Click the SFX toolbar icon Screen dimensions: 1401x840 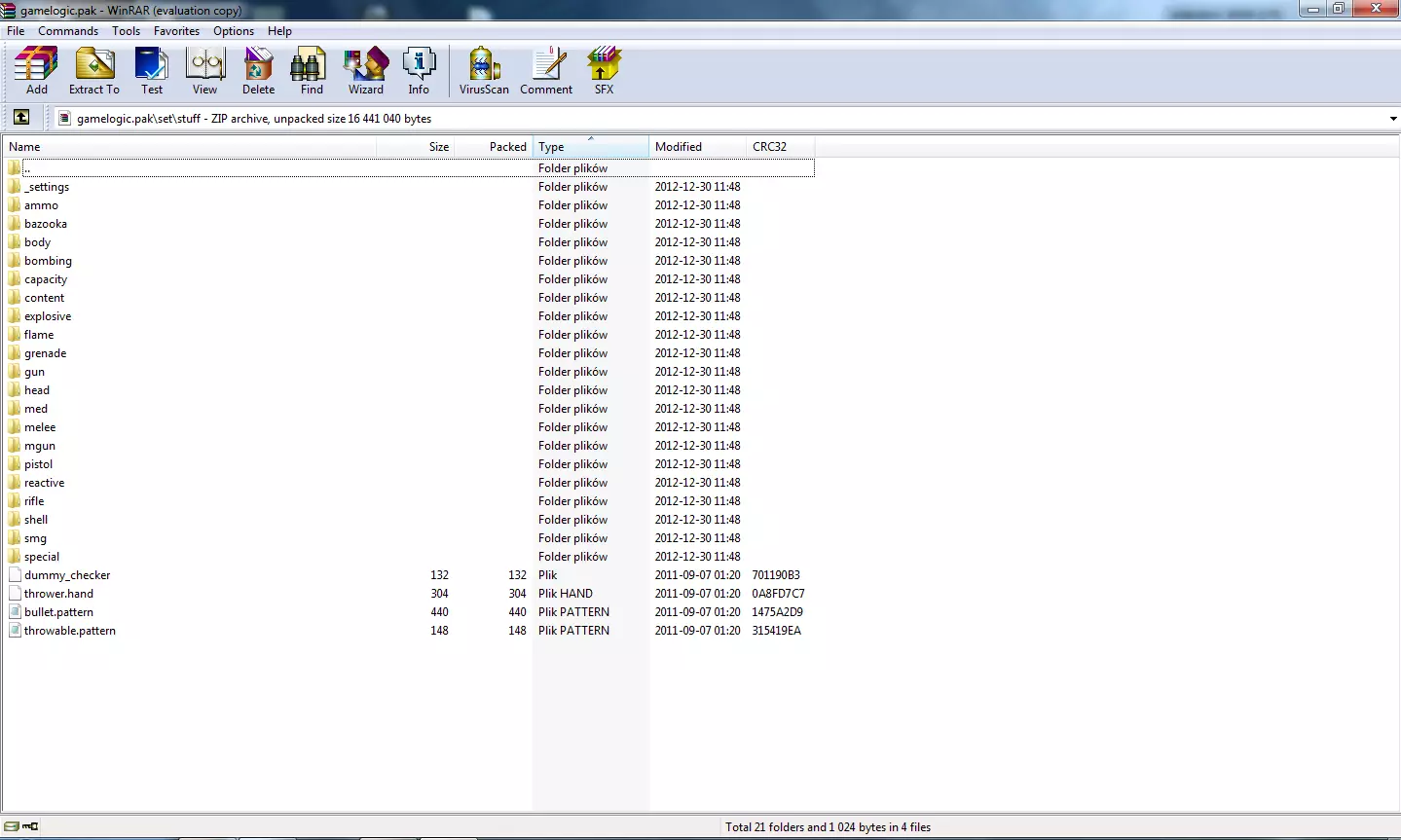[x=604, y=71]
